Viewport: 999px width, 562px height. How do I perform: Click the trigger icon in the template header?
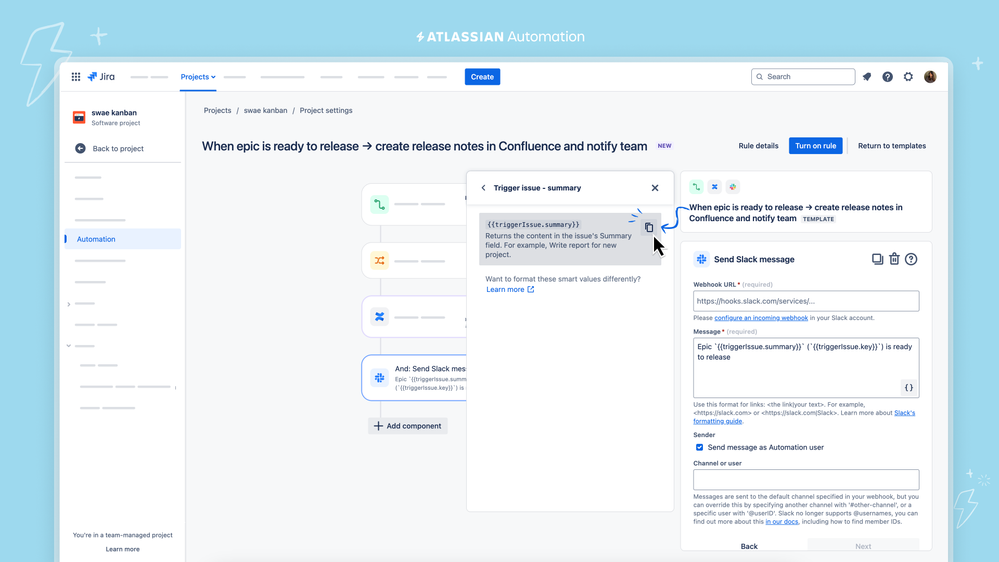pyautogui.click(x=696, y=187)
